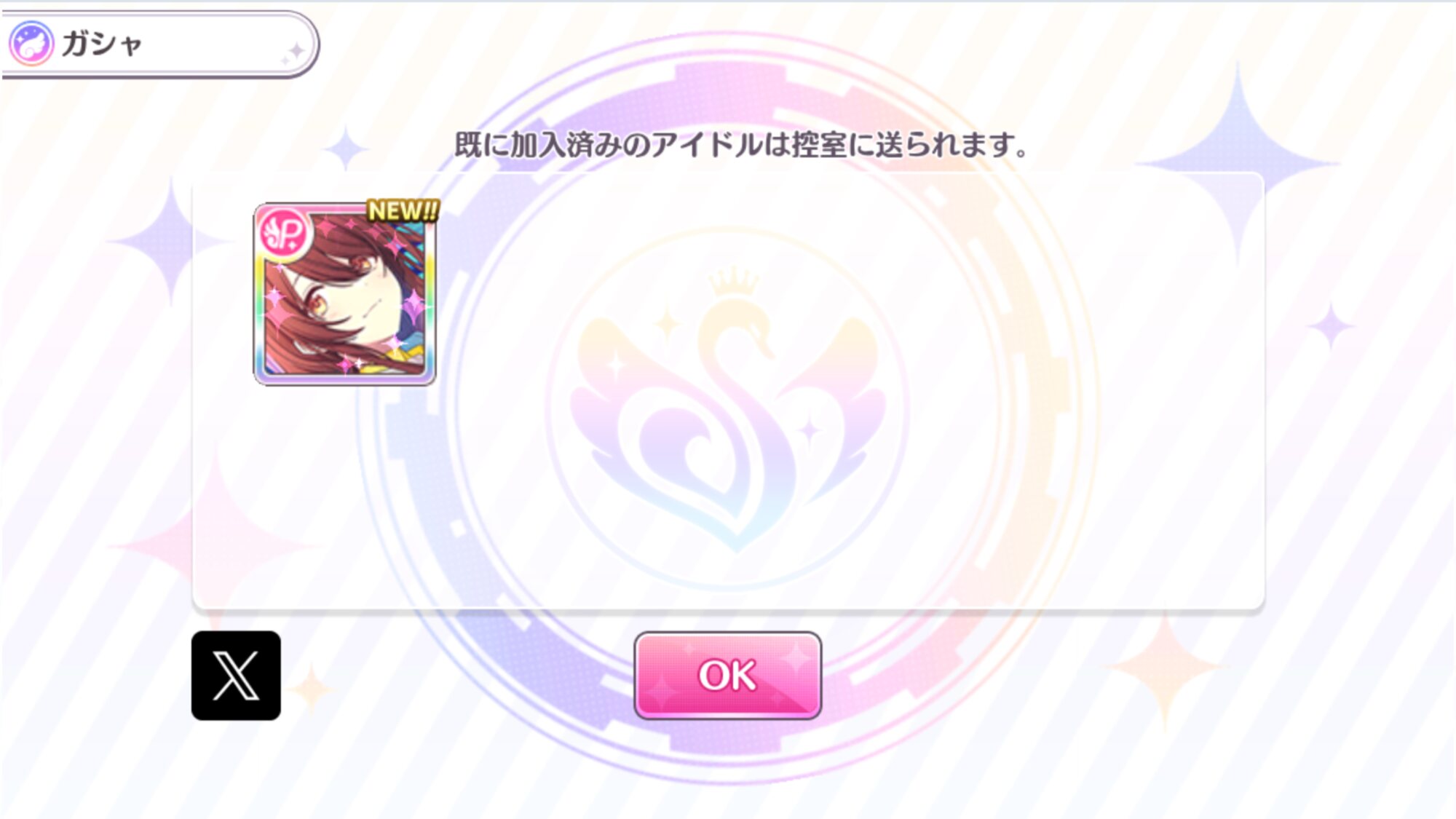Open the new brown-haired idol card

click(344, 294)
